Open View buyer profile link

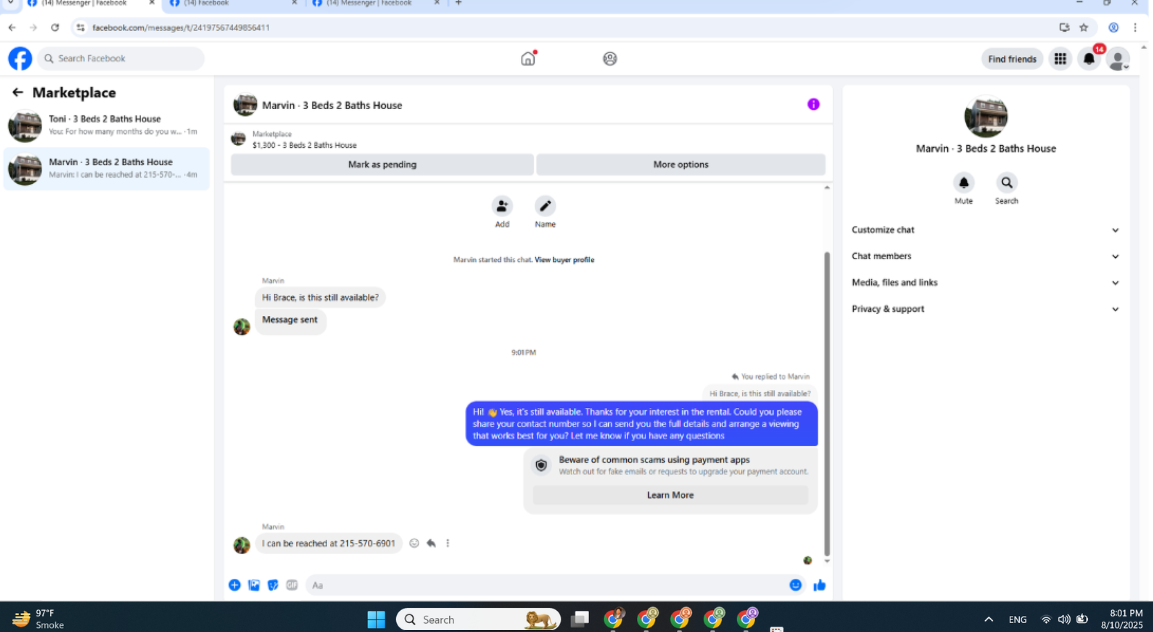(564, 260)
